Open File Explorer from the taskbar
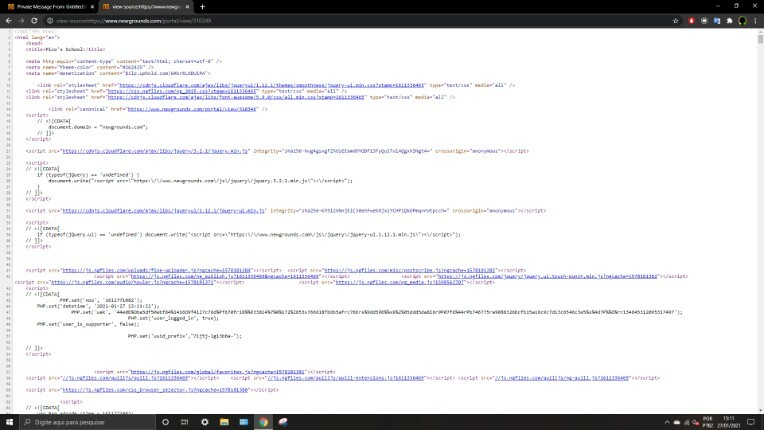Image resolution: width=764 pixels, height=430 pixels. 224,422
